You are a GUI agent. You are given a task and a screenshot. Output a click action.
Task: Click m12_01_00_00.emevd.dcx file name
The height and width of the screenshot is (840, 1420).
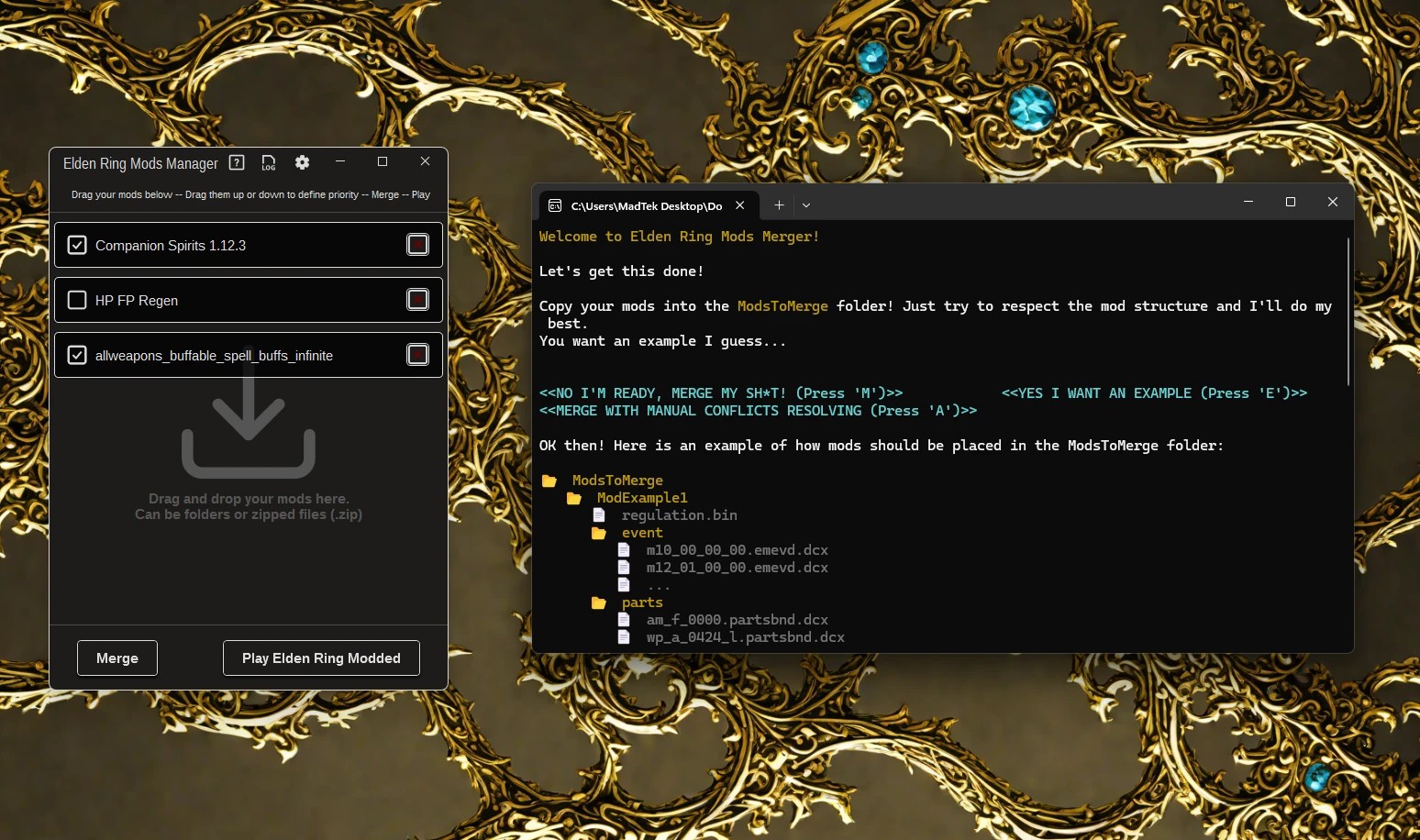(737, 568)
